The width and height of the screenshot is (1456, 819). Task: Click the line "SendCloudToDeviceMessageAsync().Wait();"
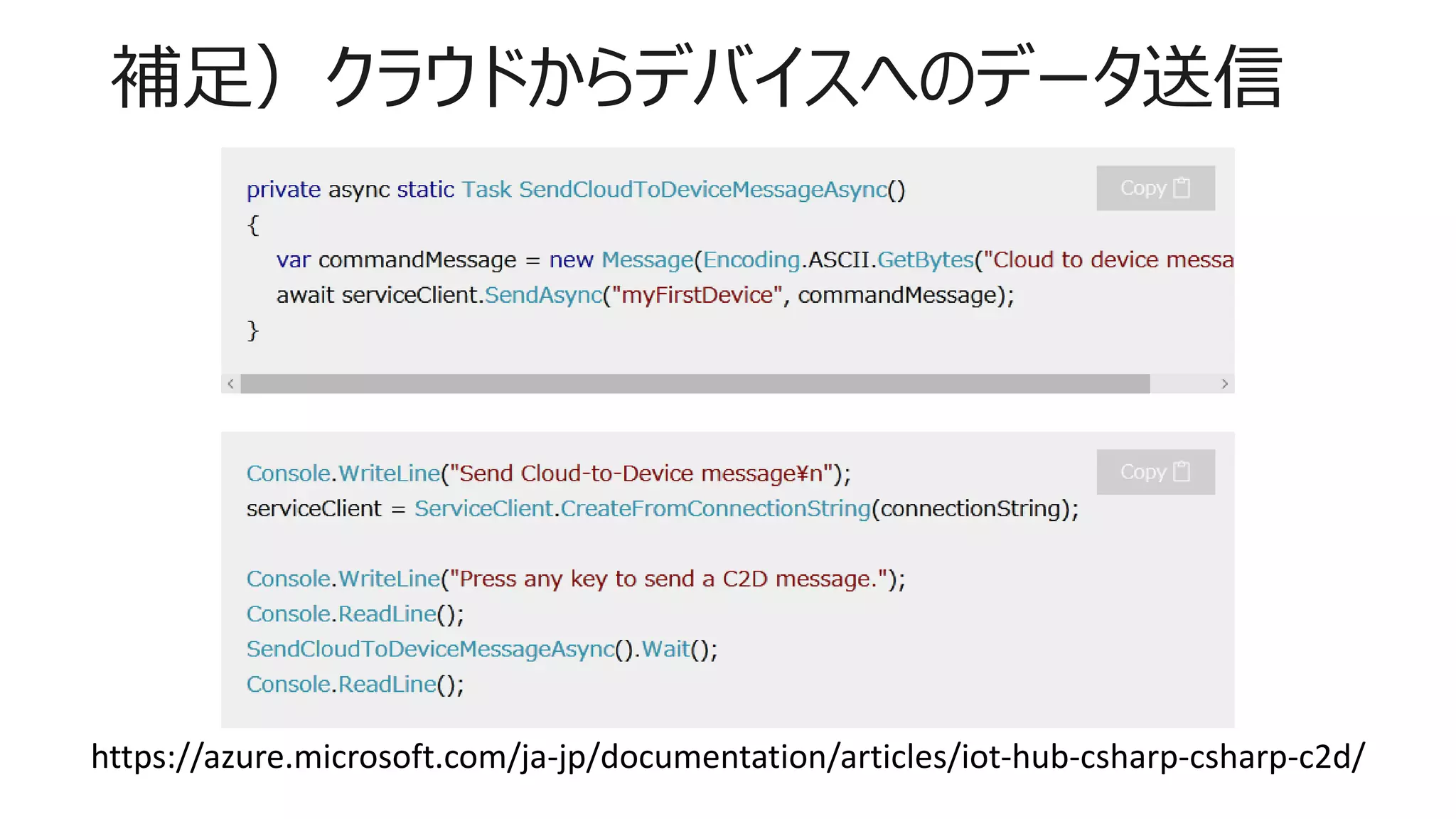[482, 649]
